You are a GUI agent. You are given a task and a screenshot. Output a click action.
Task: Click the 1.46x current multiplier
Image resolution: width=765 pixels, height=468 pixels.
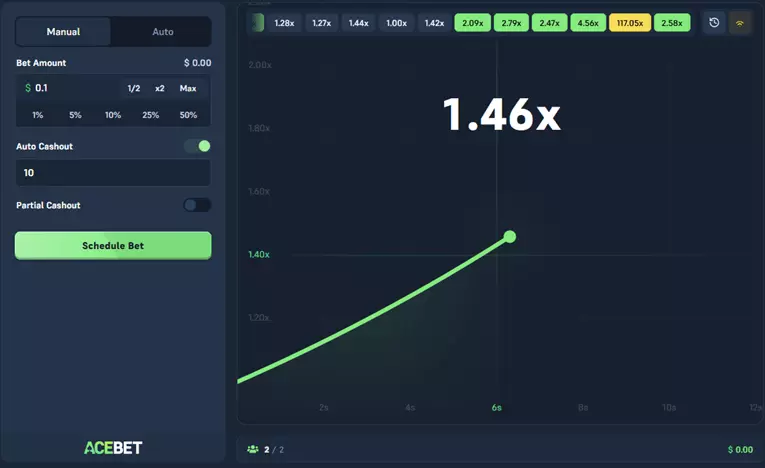502,115
